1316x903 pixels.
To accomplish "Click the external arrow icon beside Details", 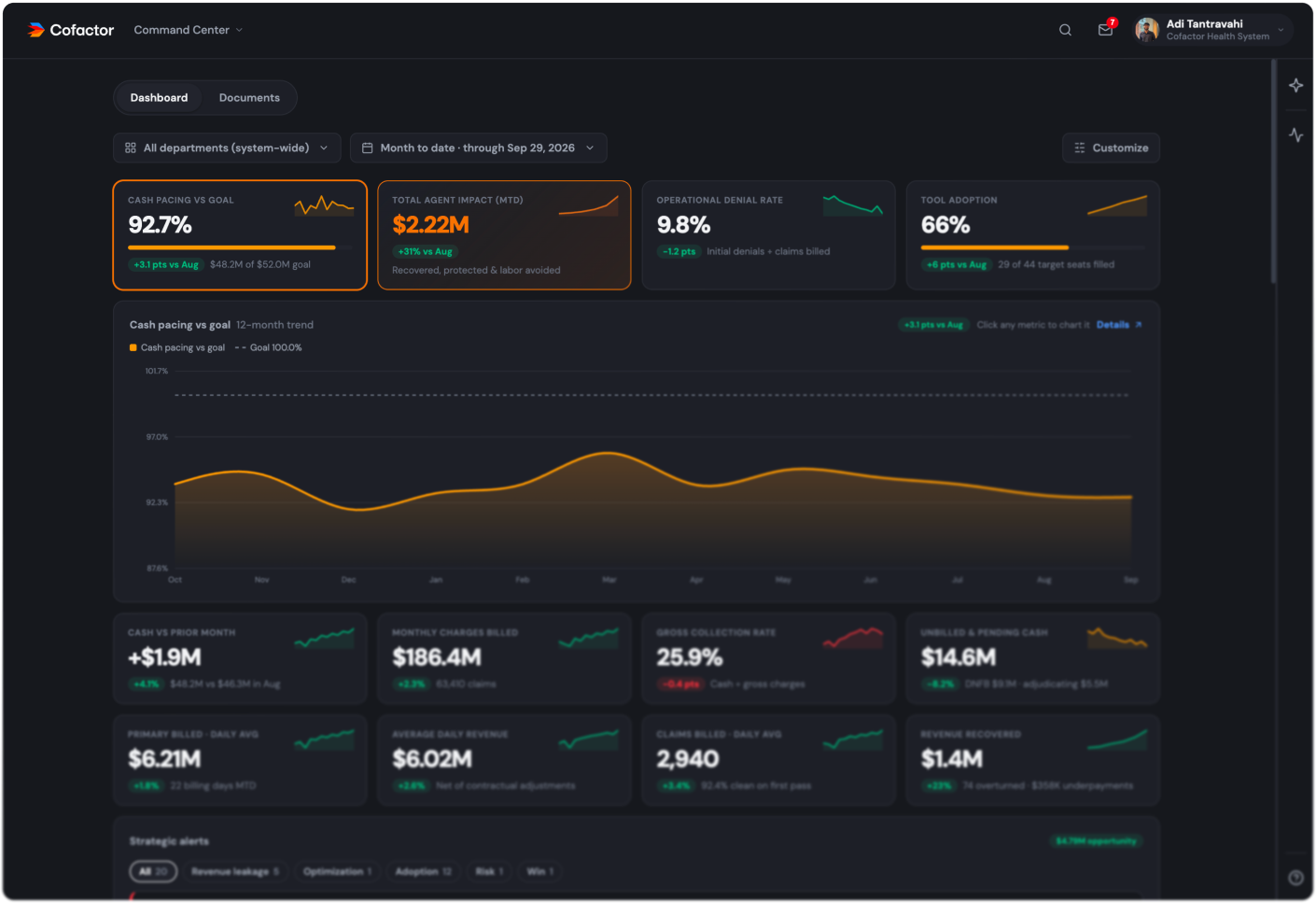I will click(x=1139, y=325).
